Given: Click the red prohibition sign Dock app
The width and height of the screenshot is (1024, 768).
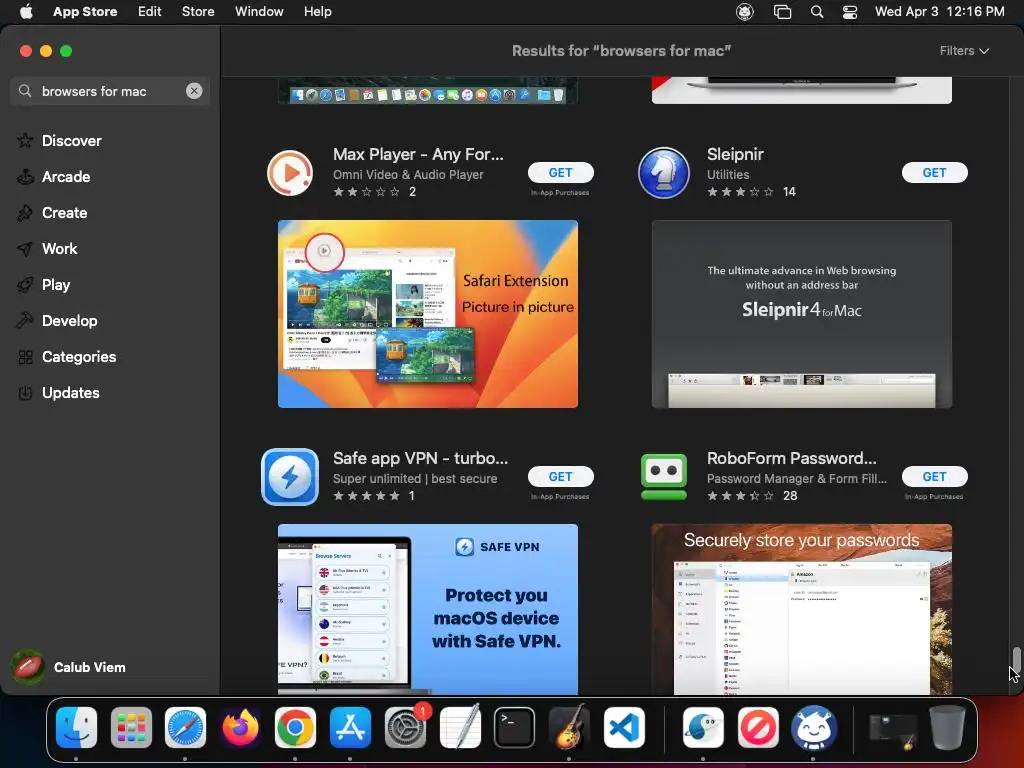Looking at the screenshot, I should [758, 728].
